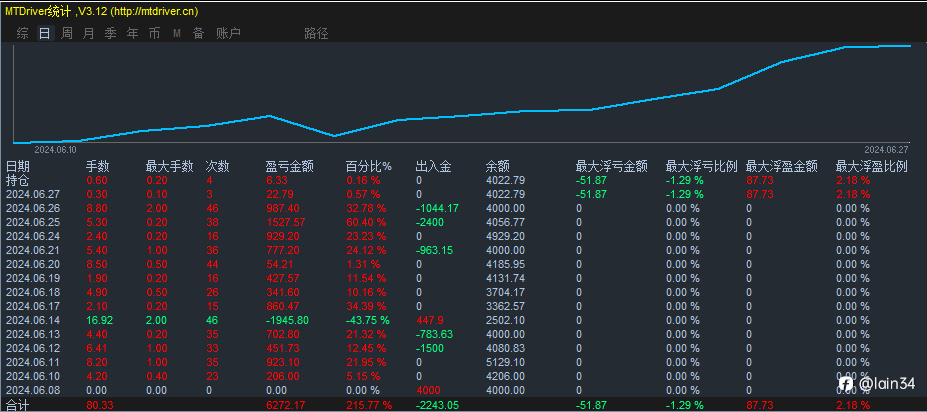Select the 2024.06.19 date row

pyautogui.click(x=31, y=278)
